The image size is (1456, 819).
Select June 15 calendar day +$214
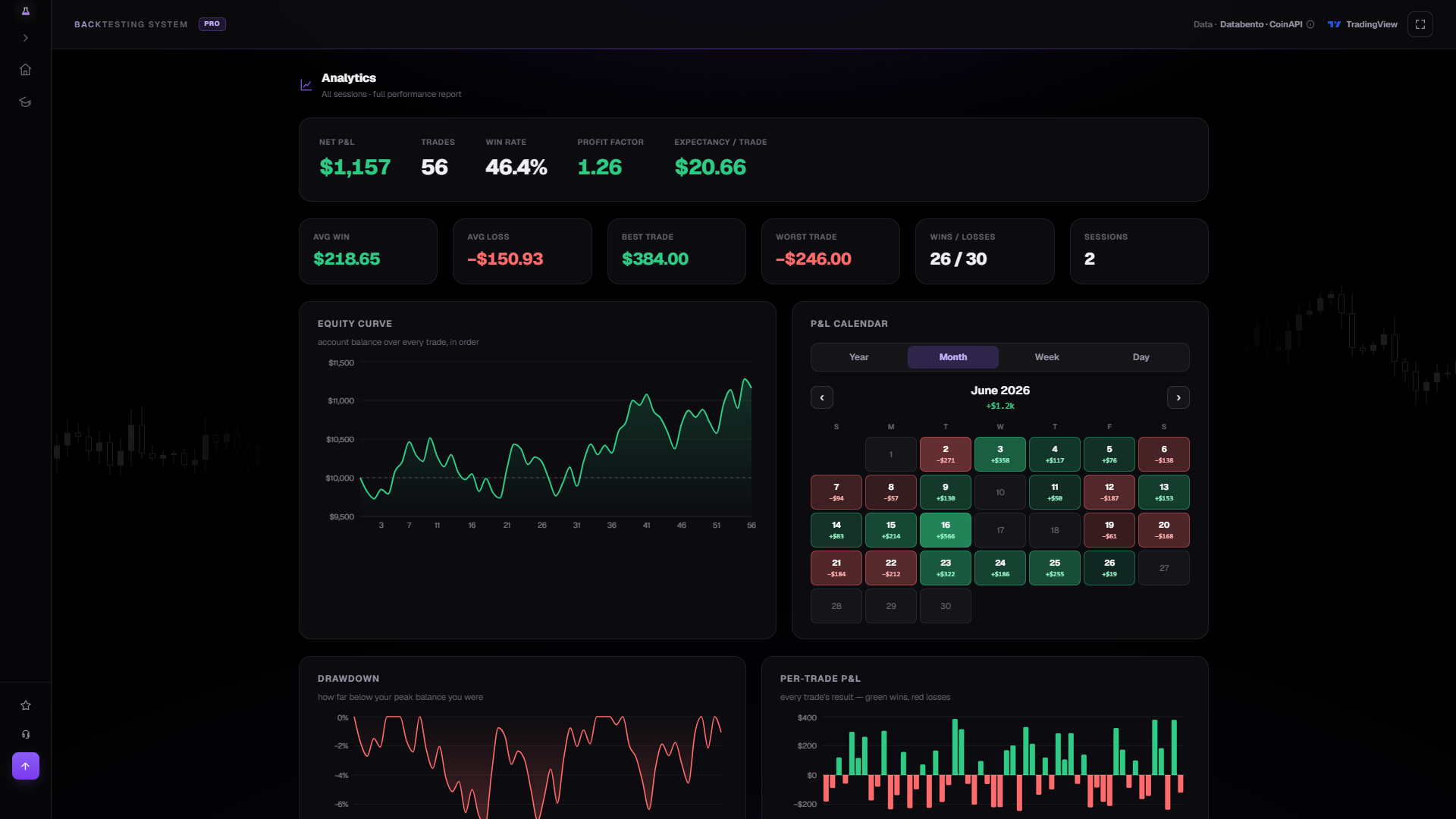pyautogui.click(x=891, y=530)
